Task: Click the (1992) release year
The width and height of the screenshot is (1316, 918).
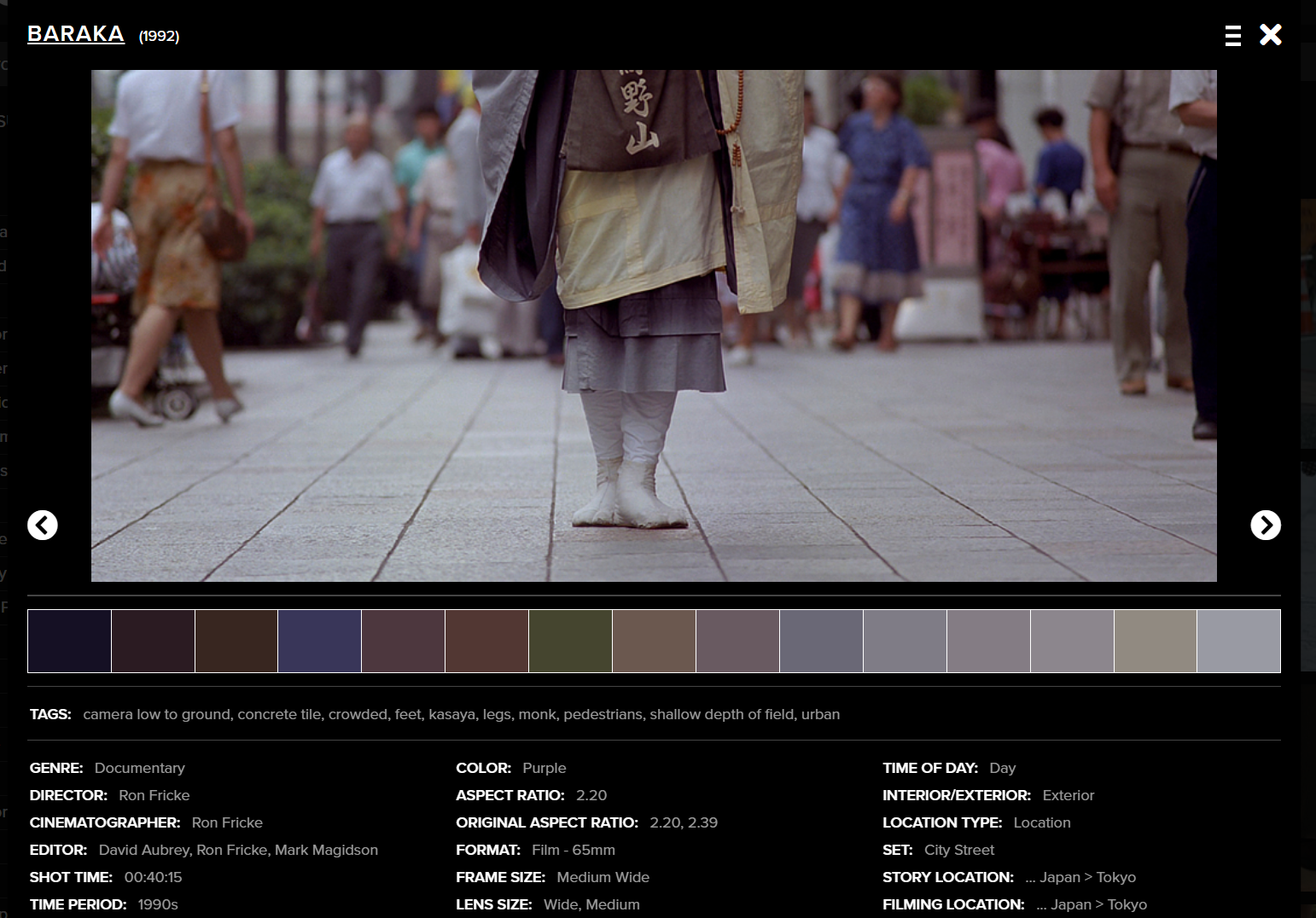Action: point(160,36)
